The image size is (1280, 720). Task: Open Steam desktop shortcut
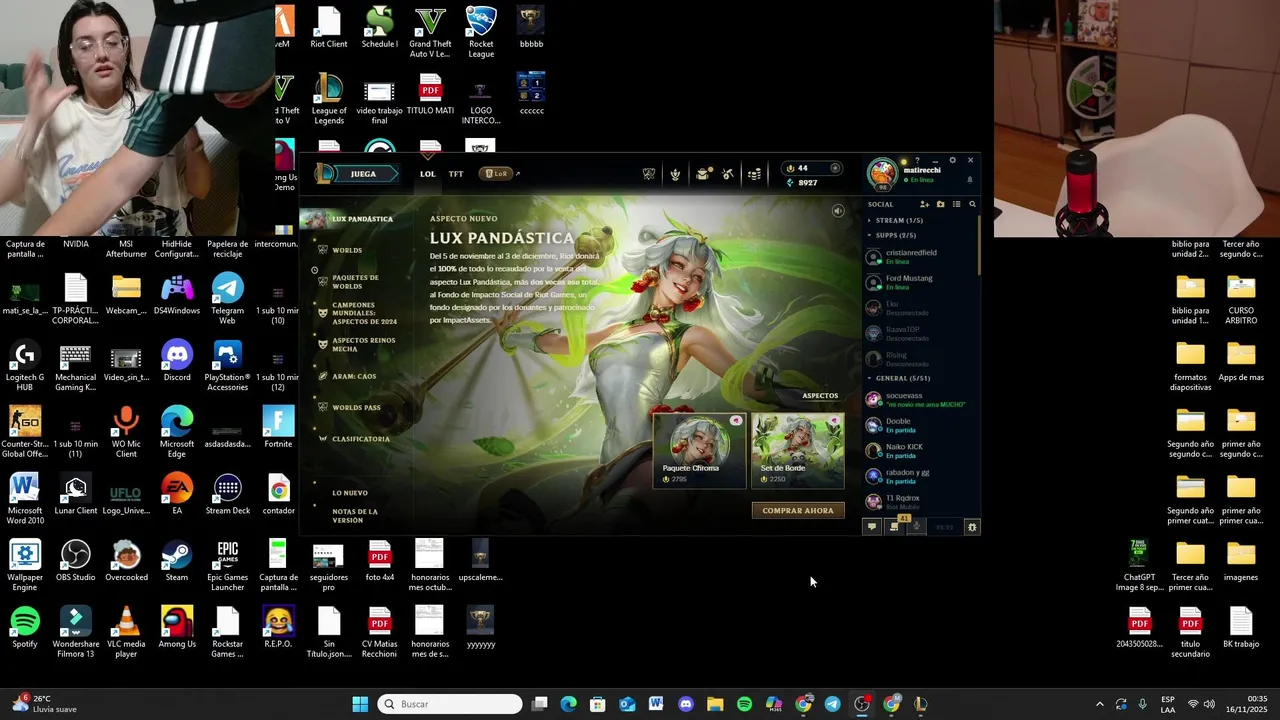click(177, 561)
